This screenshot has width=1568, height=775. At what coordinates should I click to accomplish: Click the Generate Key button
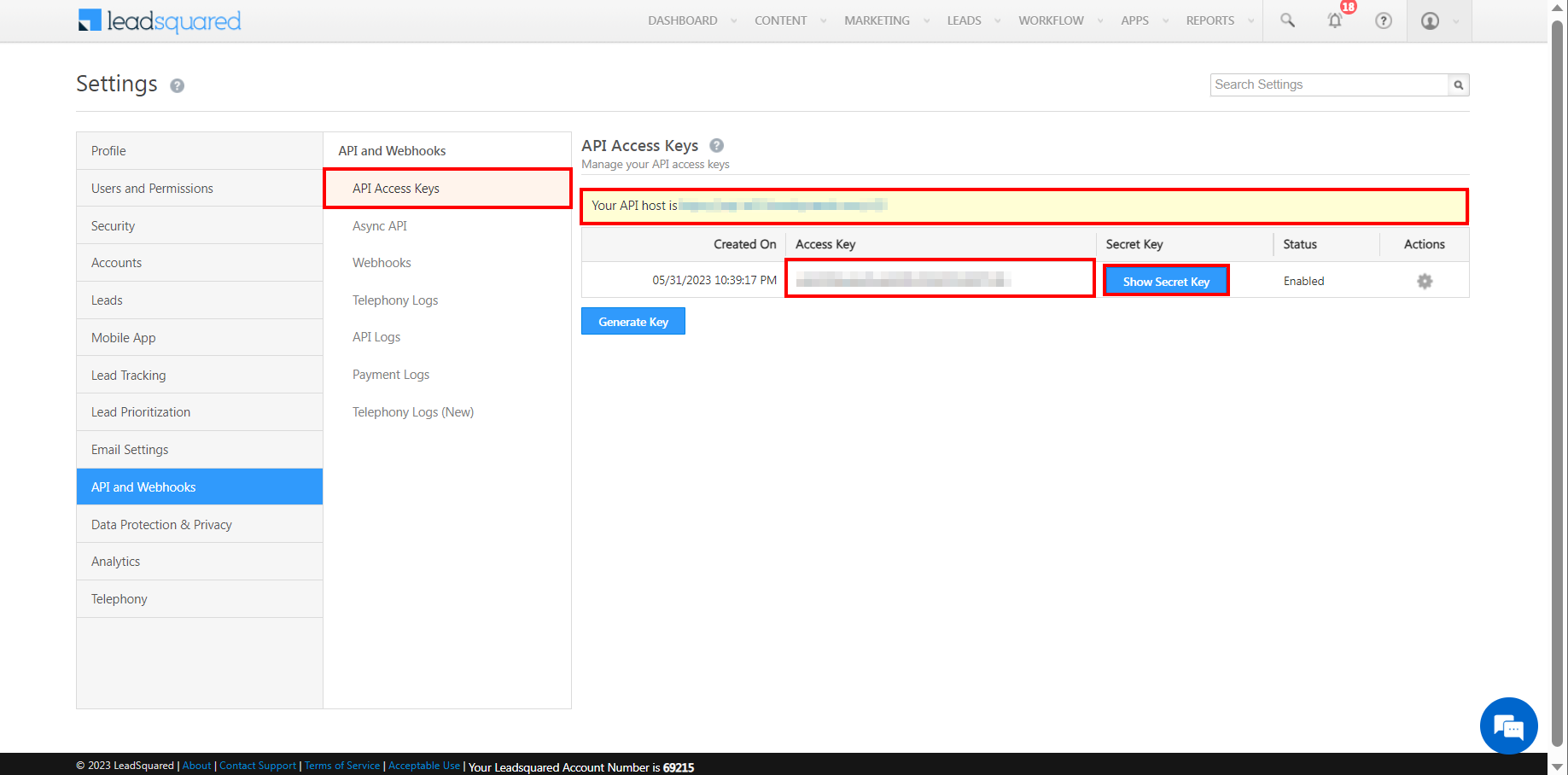[x=633, y=322]
